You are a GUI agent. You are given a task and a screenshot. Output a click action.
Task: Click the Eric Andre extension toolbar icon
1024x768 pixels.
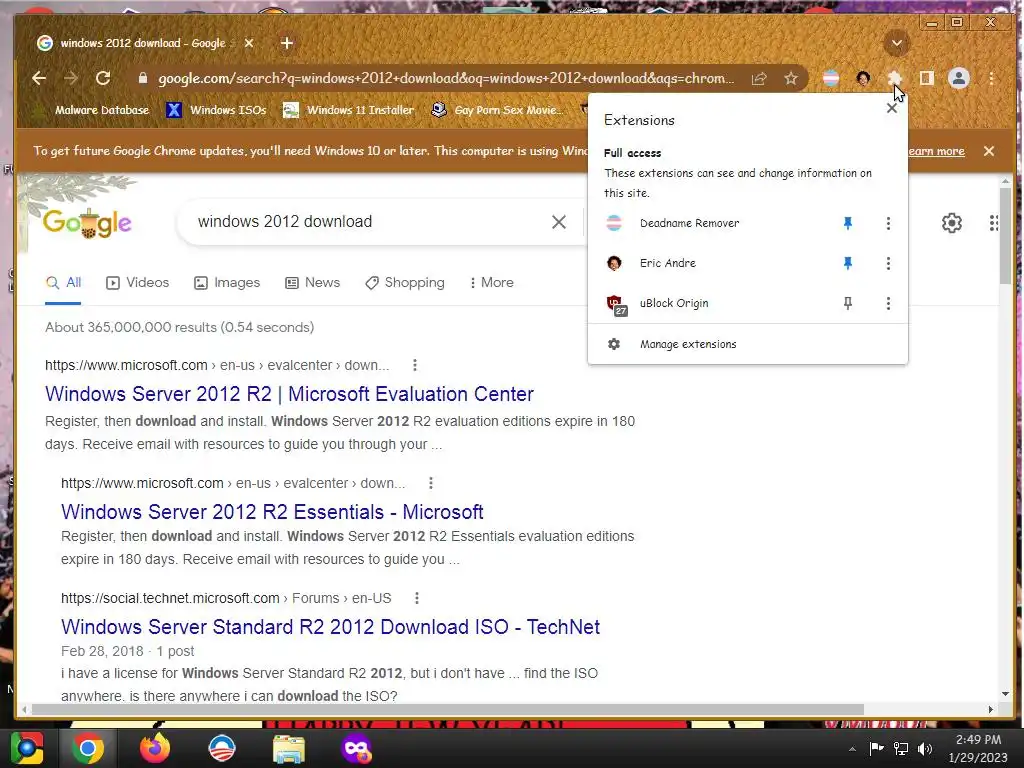tap(863, 78)
